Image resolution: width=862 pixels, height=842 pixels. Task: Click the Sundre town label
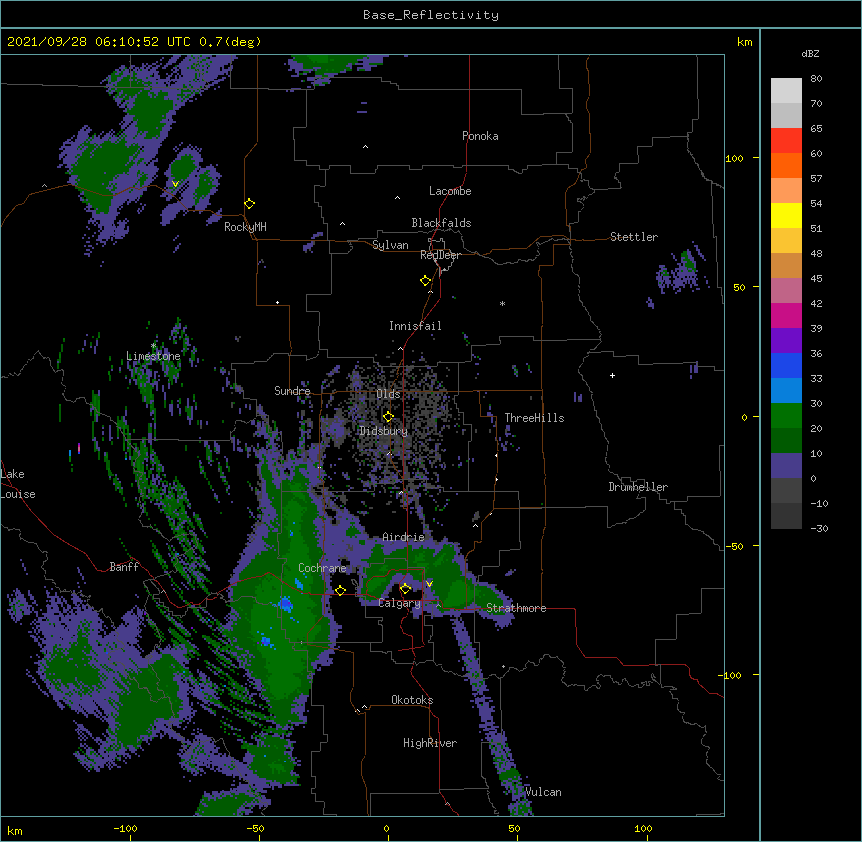pyautogui.click(x=292, y=391)
